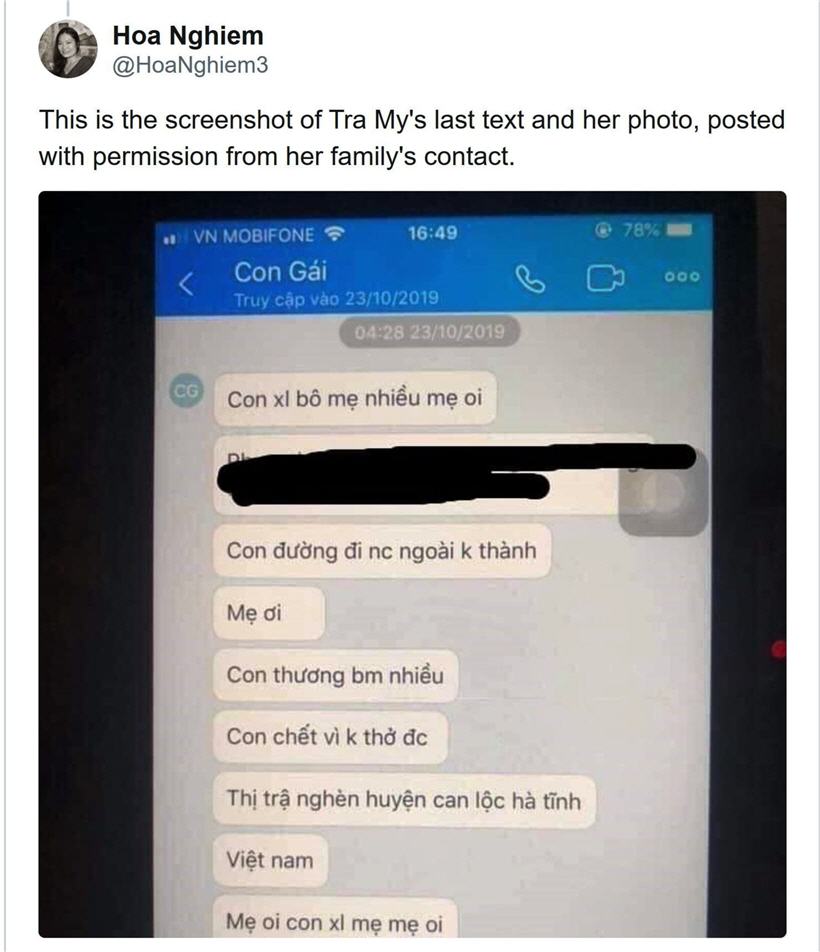Click the Hoa Nghiem display name

tap(188, 36)
